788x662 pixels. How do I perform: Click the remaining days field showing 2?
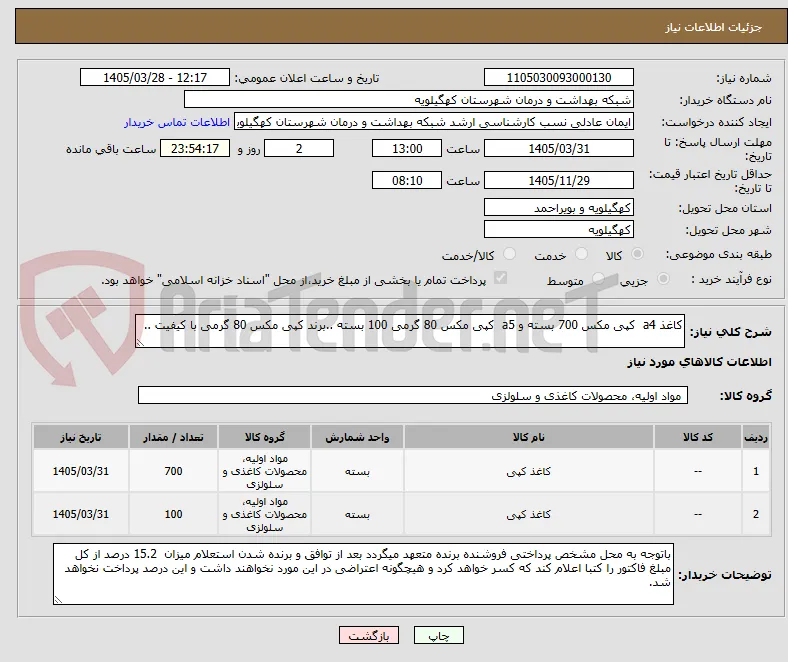coord(299,148)
